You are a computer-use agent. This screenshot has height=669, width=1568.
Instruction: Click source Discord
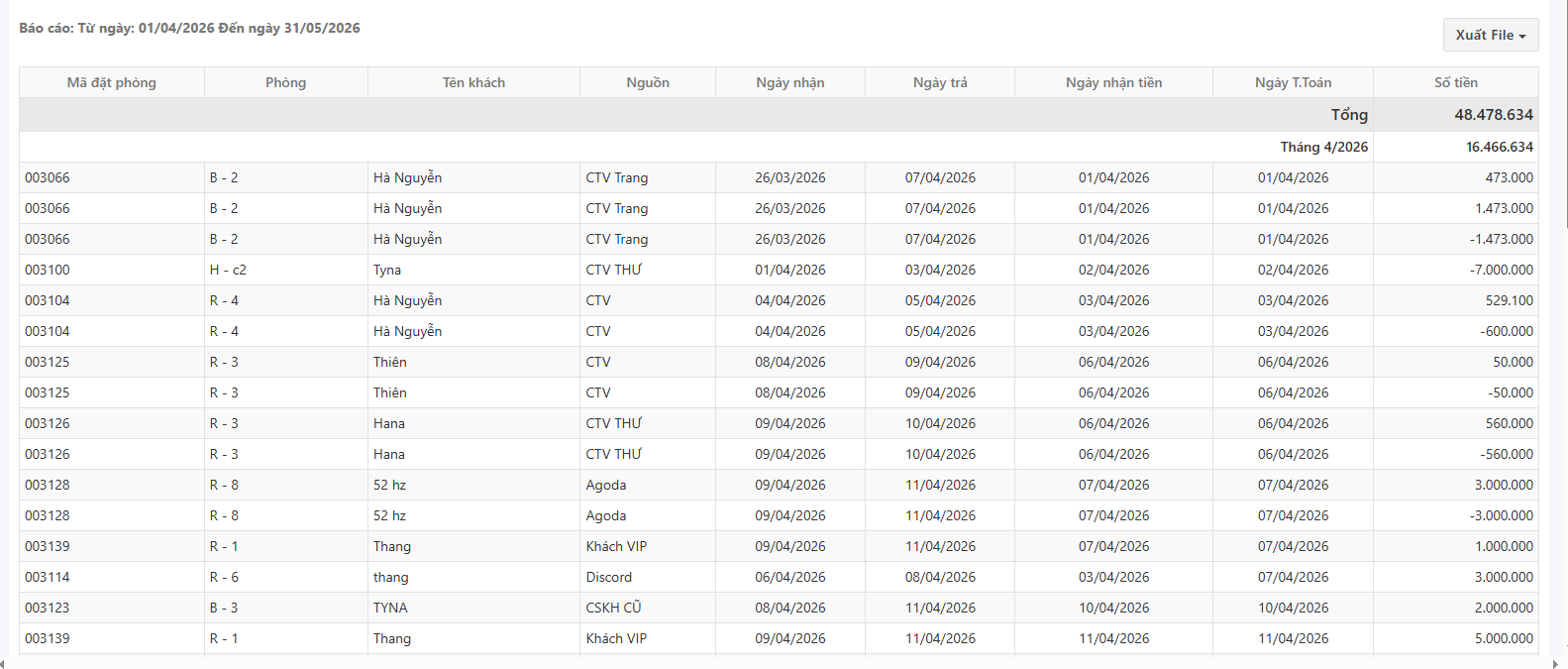608,577
